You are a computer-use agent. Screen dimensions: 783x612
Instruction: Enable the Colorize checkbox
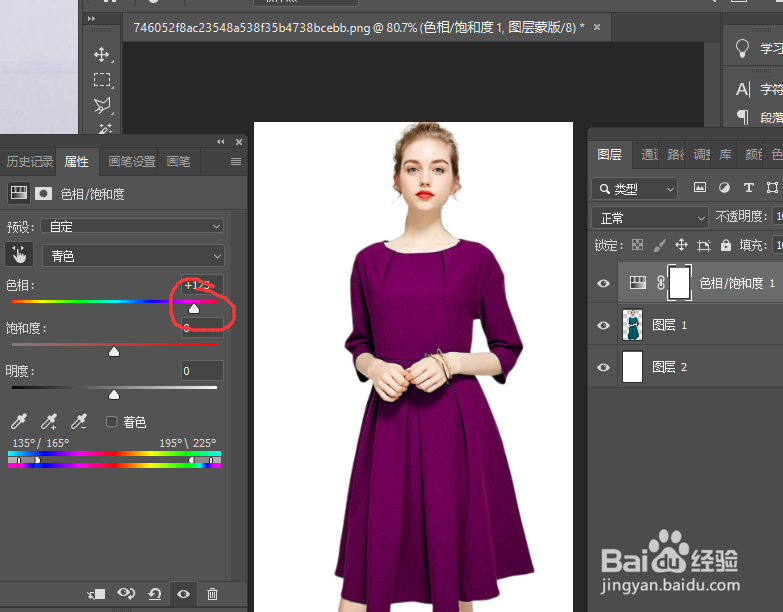(111, 422)
